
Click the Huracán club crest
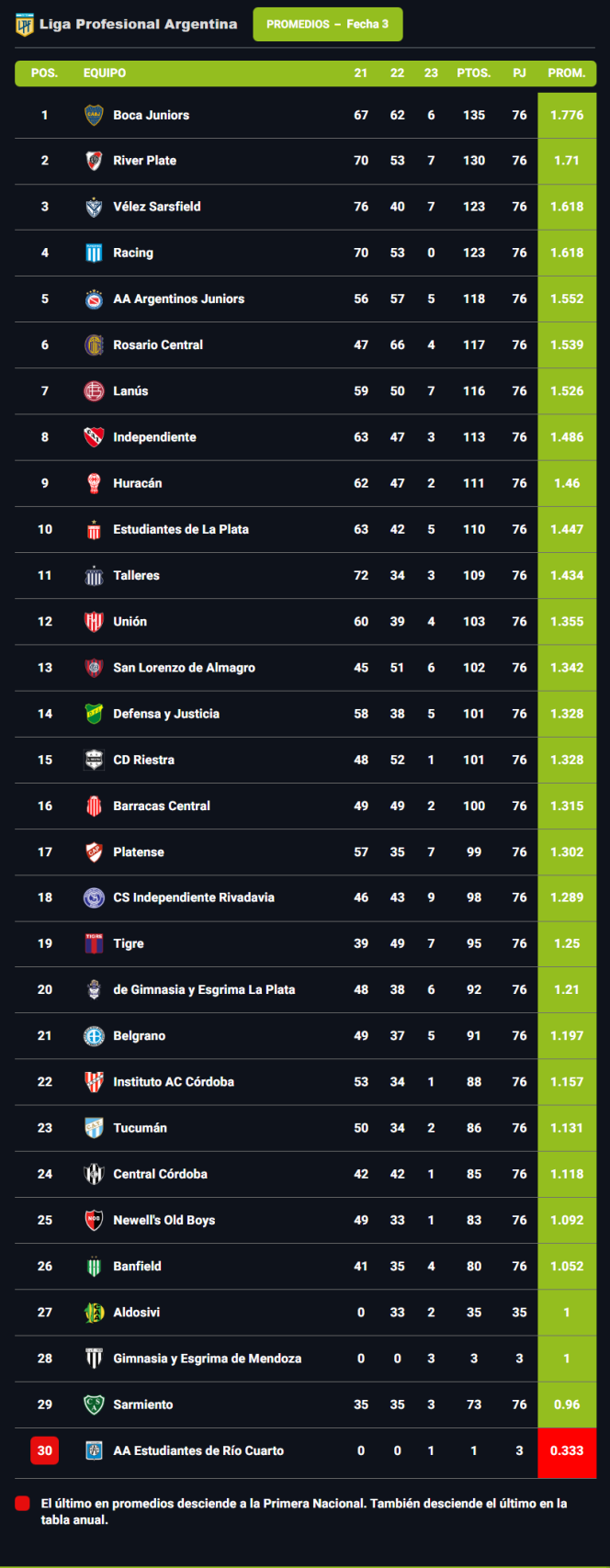tap(94, 483)
